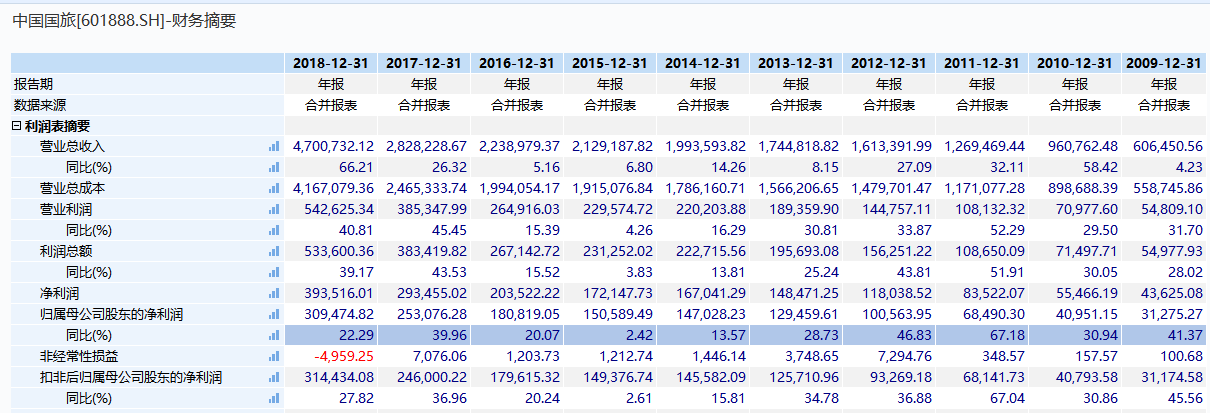Open chart icon for 同比(%) below 营业总收入
Image resolution: width=1210 pixels, height=413 pixels.
(274, 167)
